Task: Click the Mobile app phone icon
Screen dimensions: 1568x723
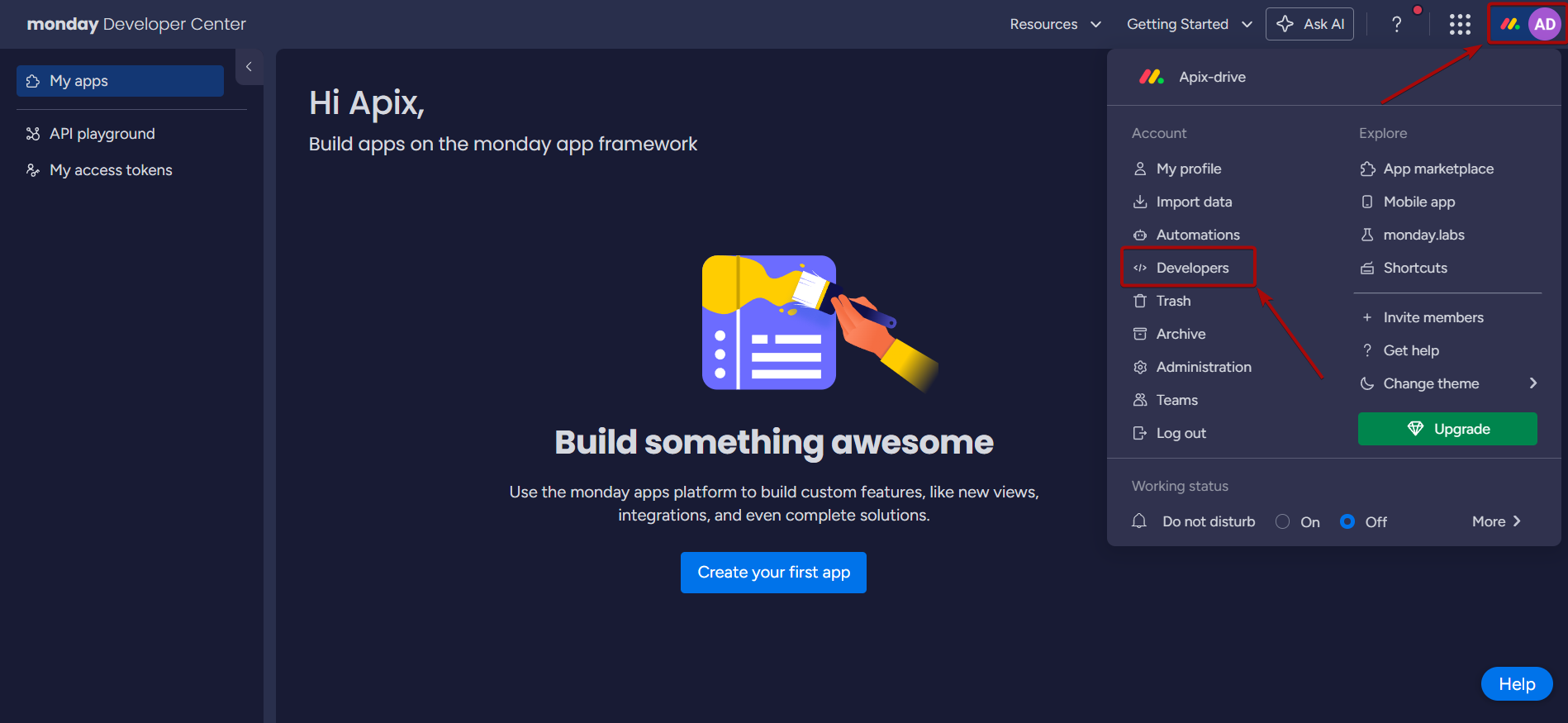Action: click(x=1367, y=202)
